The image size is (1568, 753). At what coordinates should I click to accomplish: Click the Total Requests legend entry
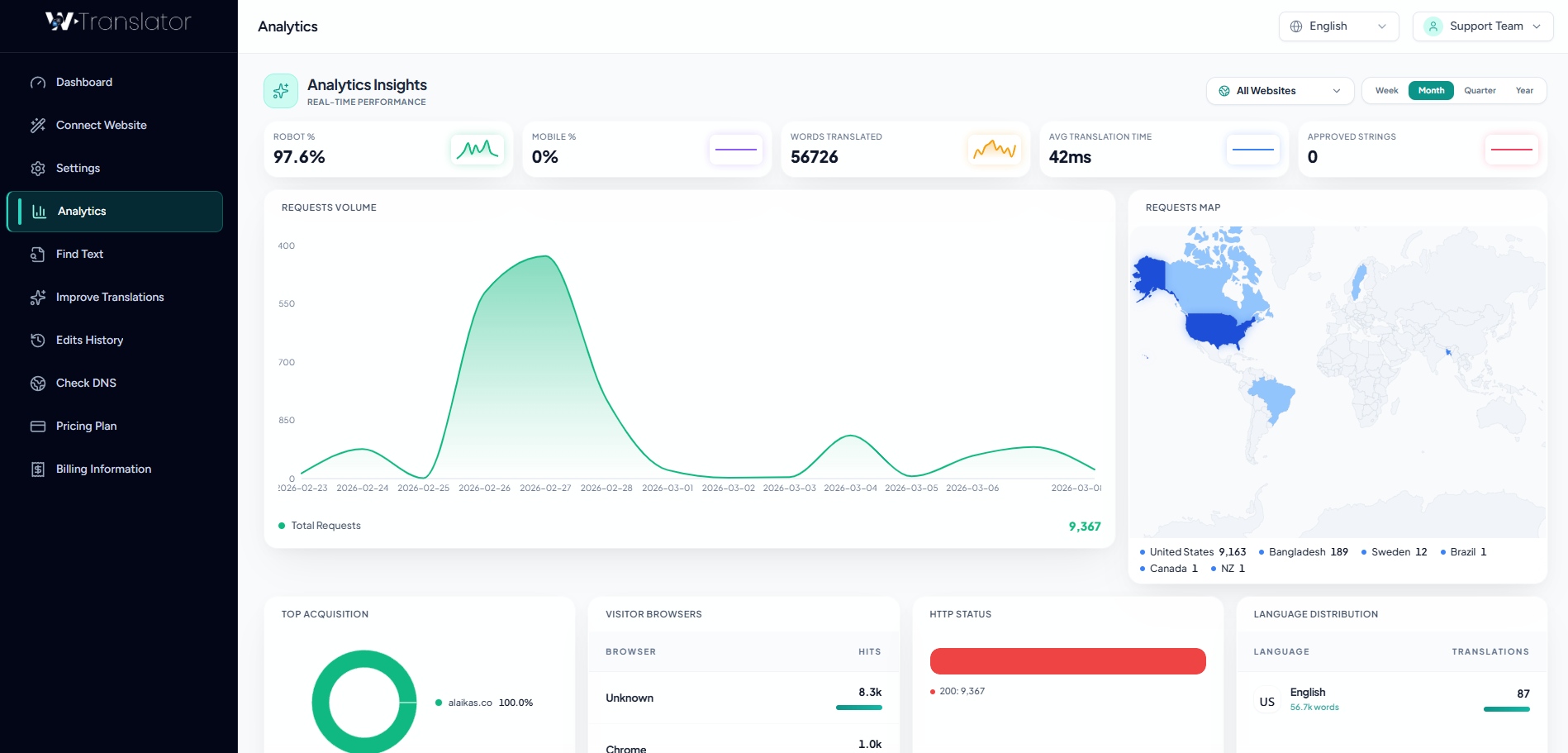click(x=325, y=525)
